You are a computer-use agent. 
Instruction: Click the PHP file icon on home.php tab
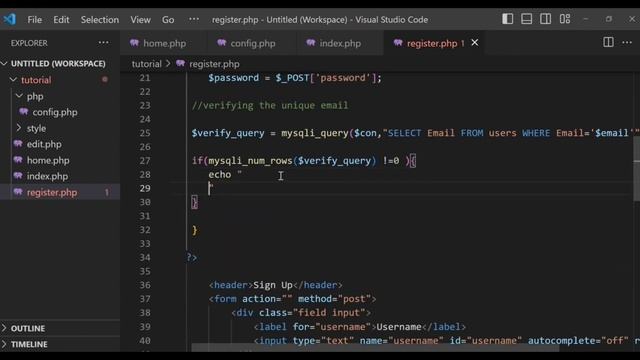point(134,43)
